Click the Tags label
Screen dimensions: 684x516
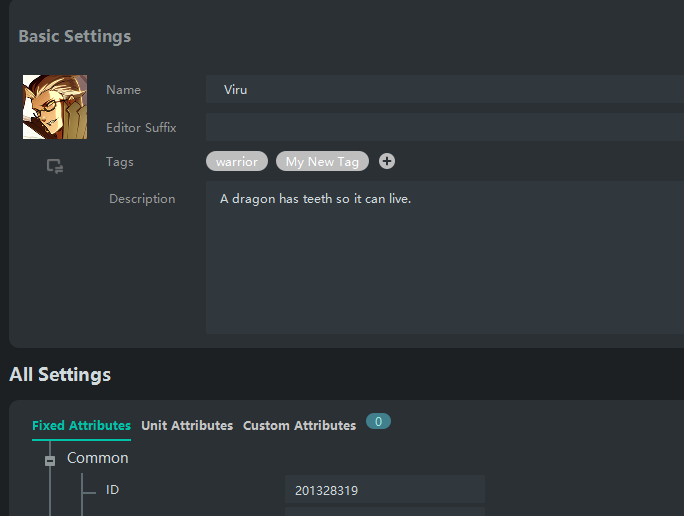point(120,162)
